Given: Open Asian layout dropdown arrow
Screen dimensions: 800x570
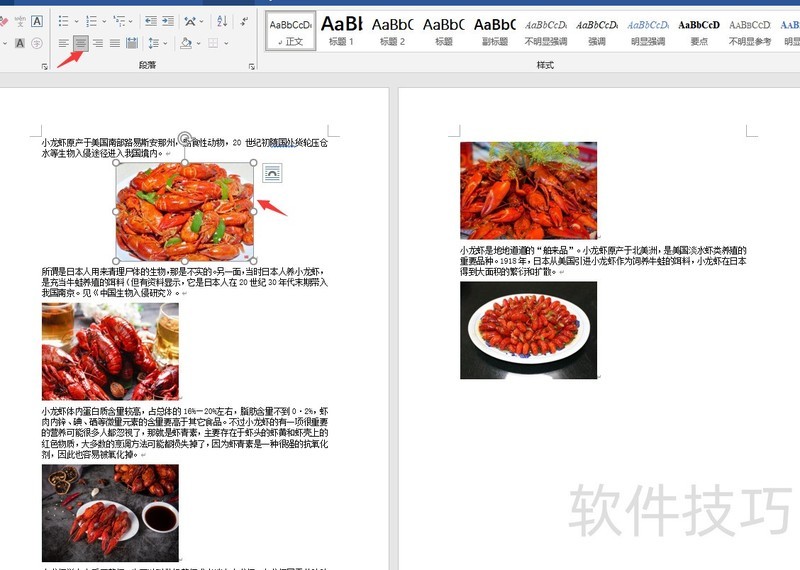Looking at the screenshot, I should pos(202,21).
